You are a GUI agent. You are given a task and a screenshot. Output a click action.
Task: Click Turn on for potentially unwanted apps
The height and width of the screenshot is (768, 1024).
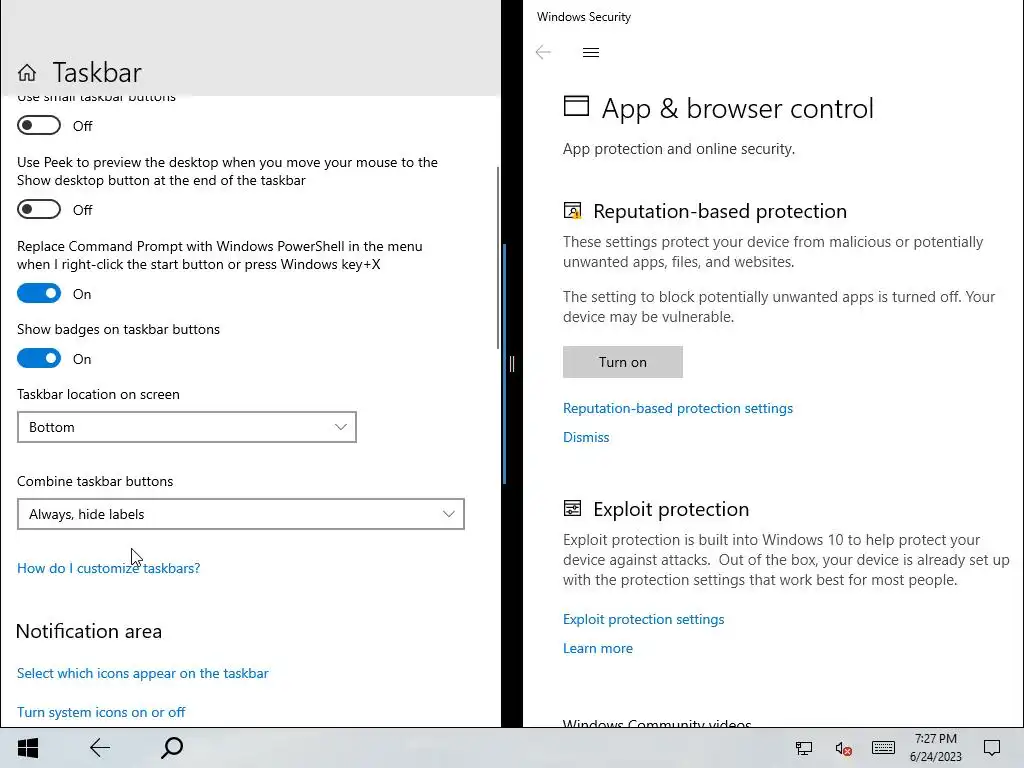[x=622, y=362]
